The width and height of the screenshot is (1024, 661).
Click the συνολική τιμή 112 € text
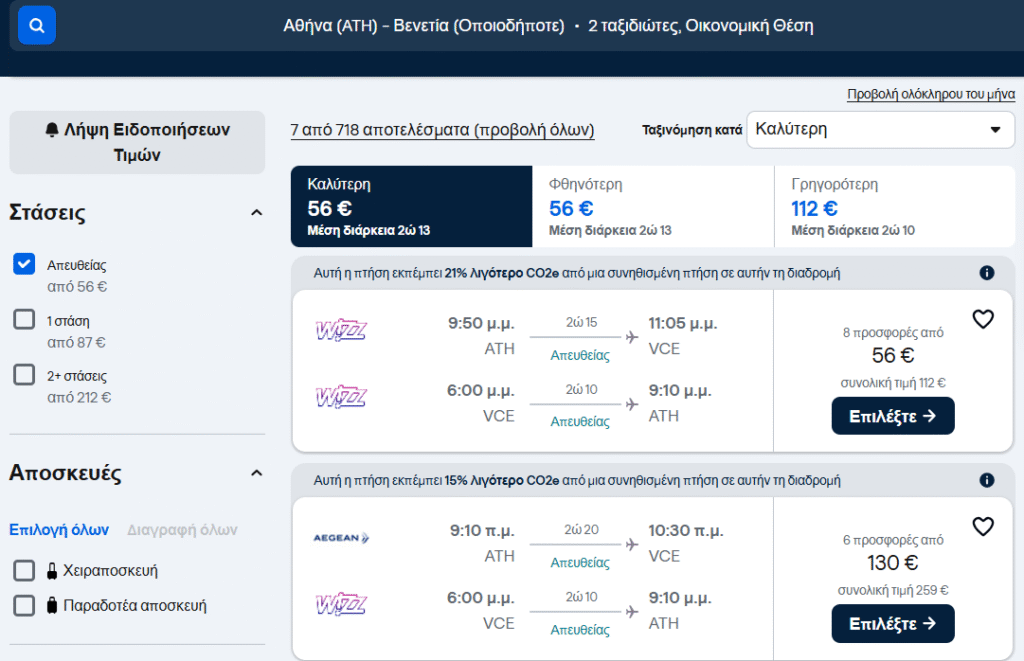point(893,383)
